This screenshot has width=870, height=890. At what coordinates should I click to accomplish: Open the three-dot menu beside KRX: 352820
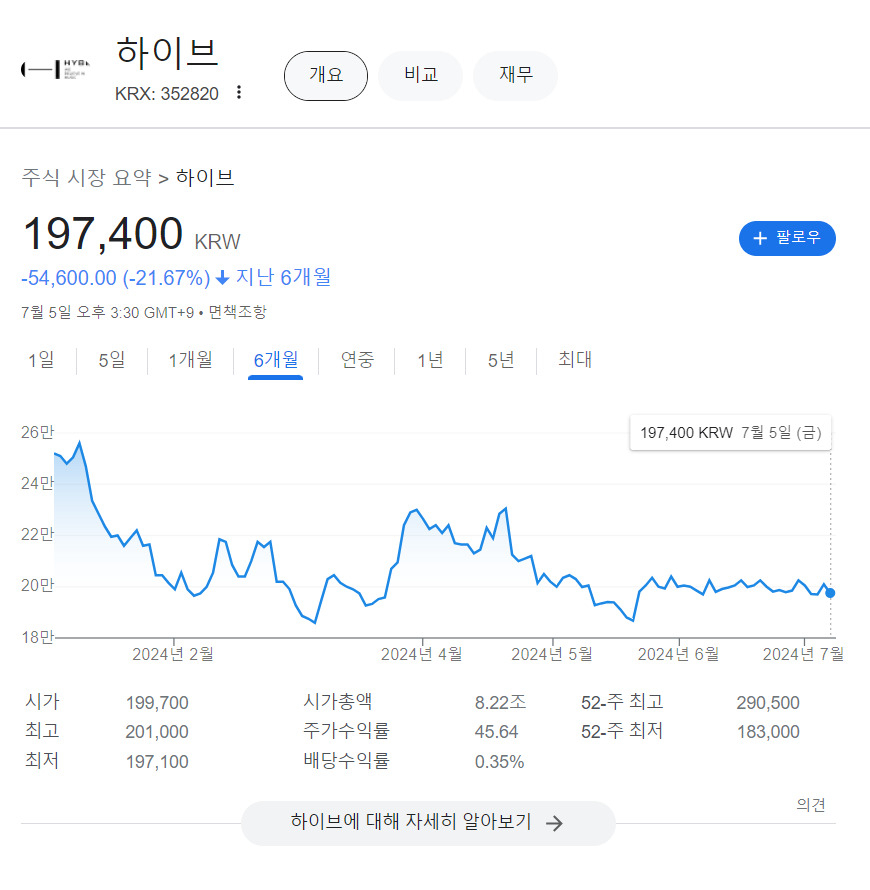(239, 93)
